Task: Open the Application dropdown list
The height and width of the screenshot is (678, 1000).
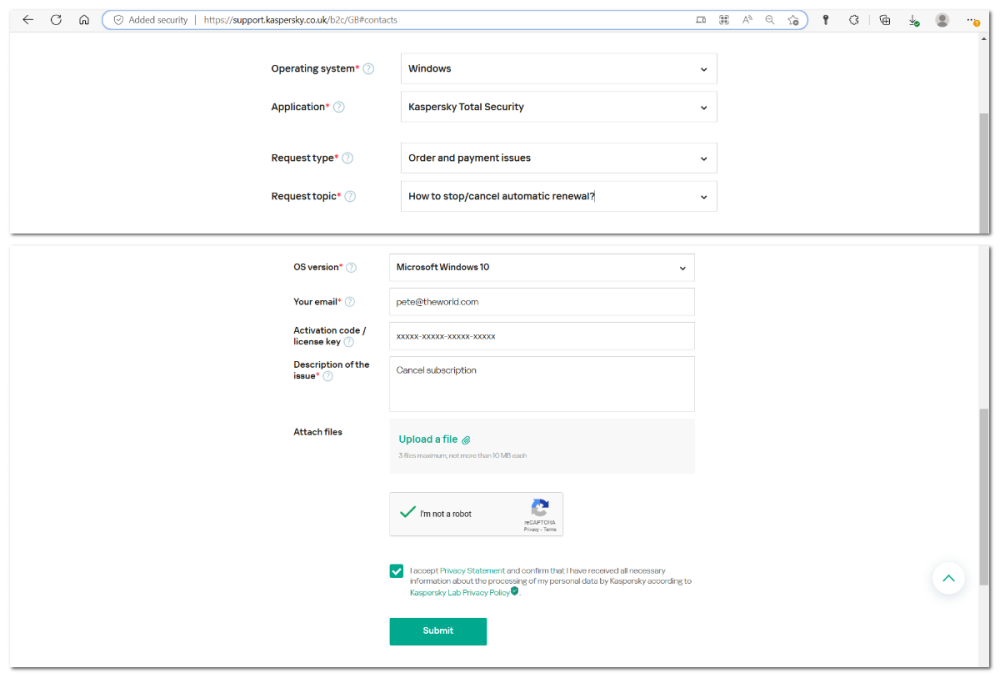Action: pos(559,107)
